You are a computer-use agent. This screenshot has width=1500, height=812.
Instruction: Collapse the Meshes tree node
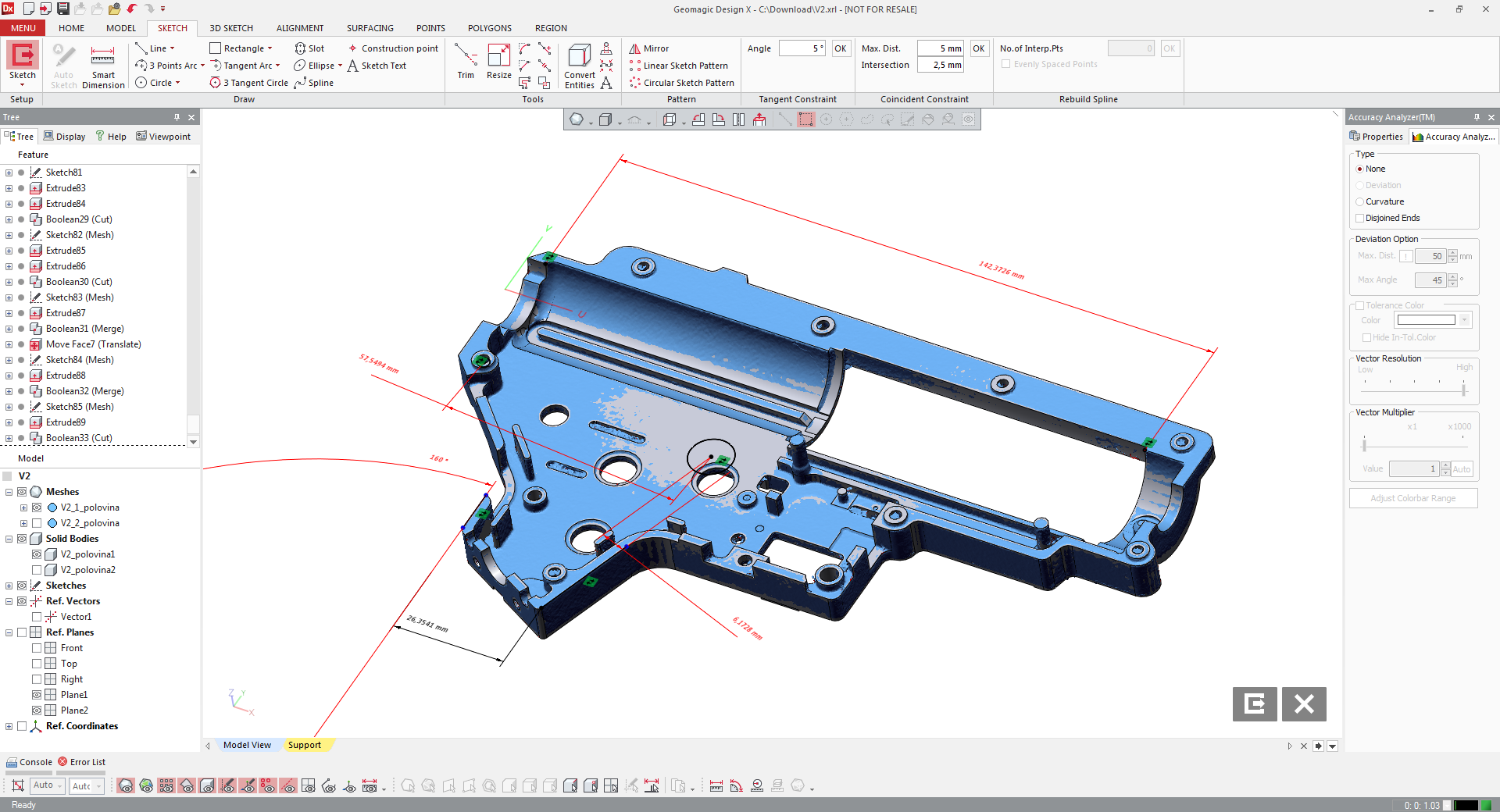click(9, 492)
